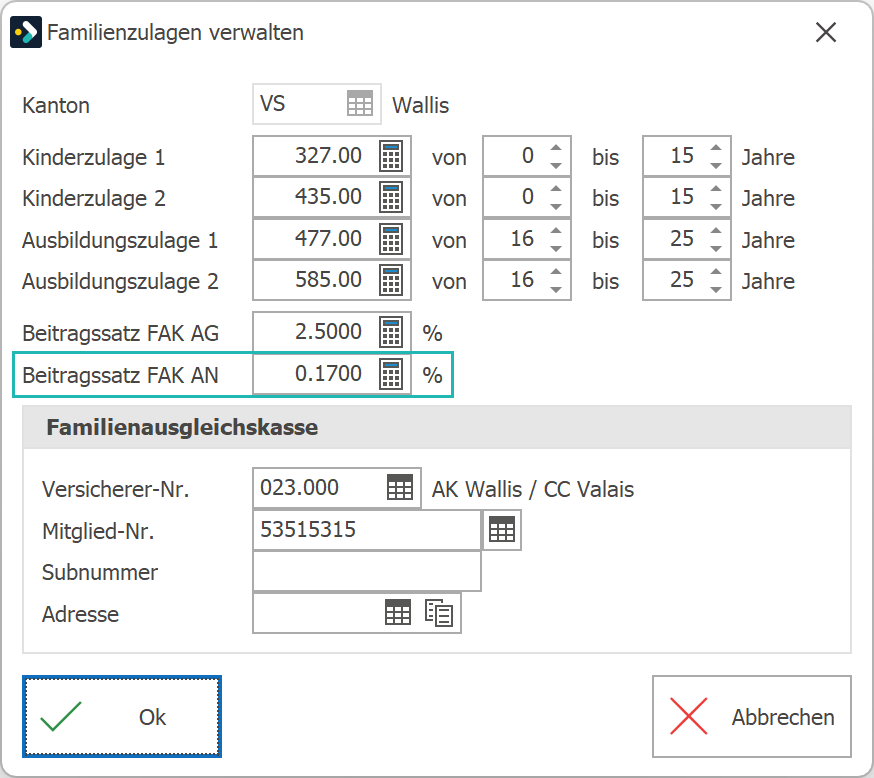874x778 pixels.
Task: Click the copy address icon
Action: 439,613
